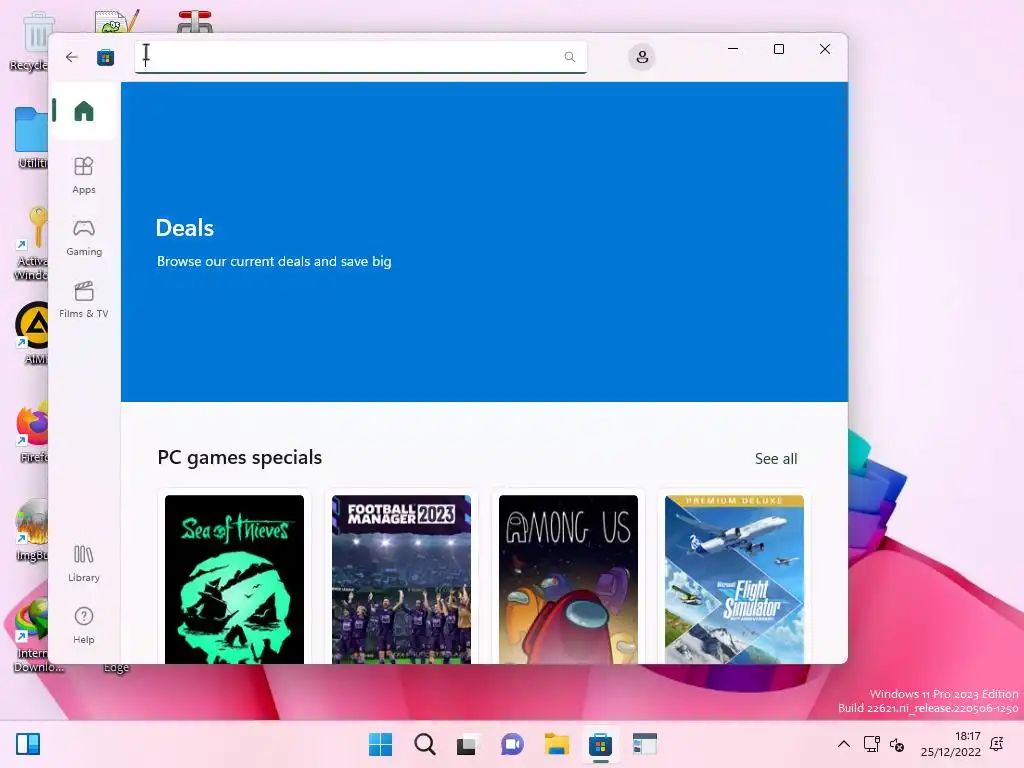Open the Windows Start button
1024x768 pixels.
[x=380, y=744]
